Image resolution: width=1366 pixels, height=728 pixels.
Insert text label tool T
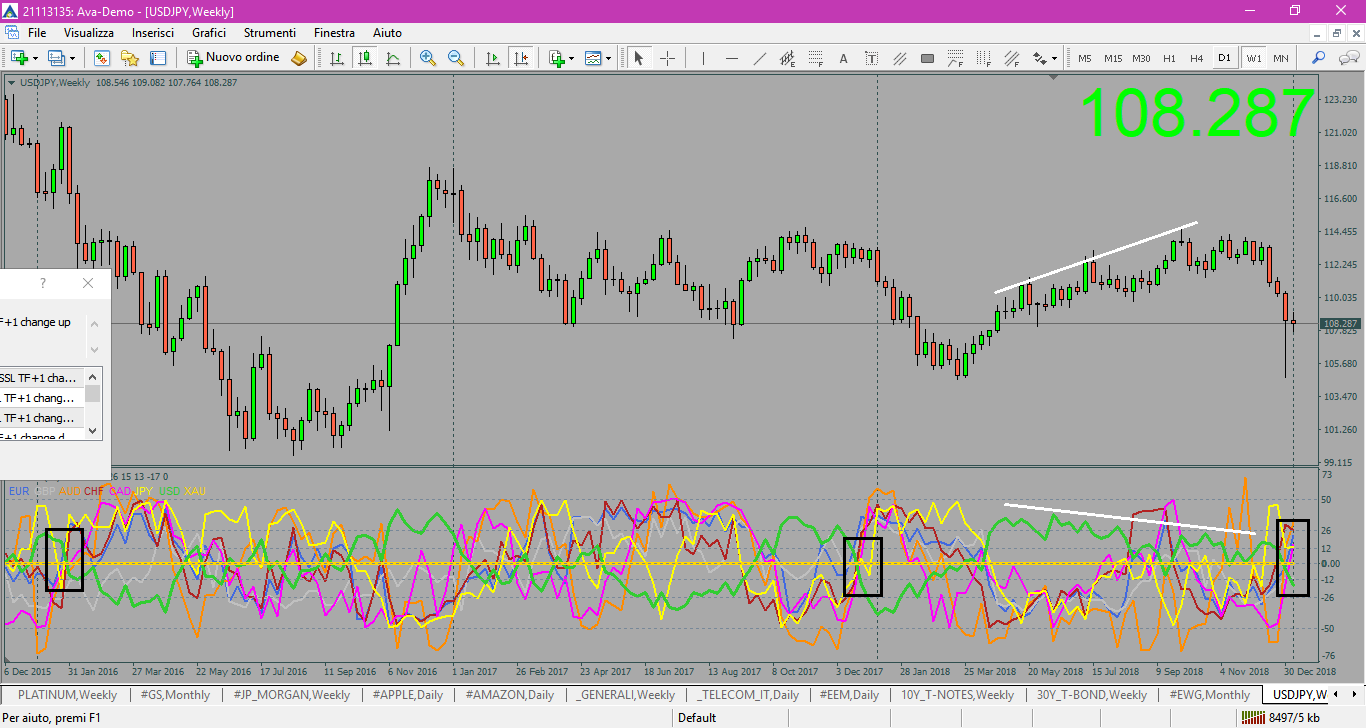tap(871, 58)
